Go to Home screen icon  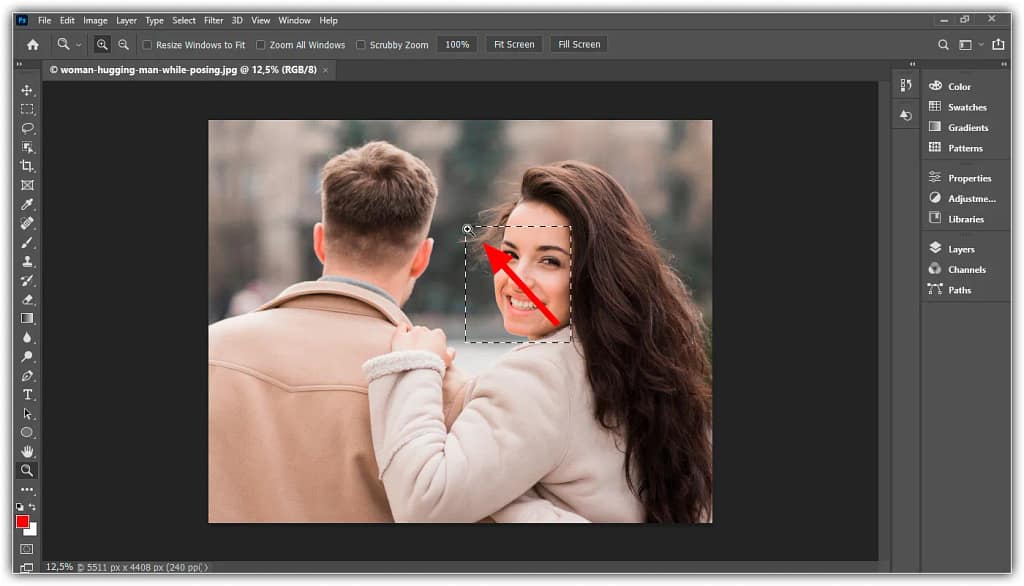pyautogui.click(x=32, y=45)
